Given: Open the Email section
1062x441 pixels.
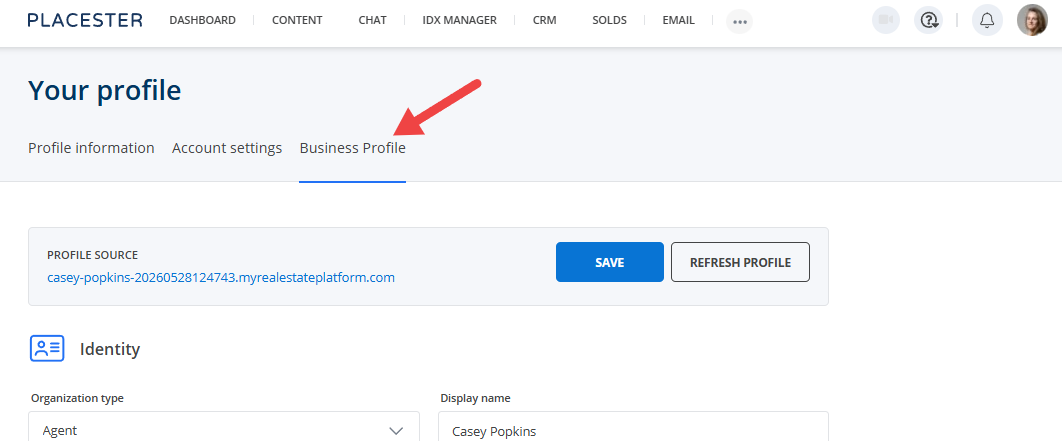Looking at the screenshot, I should coord(679,20).
